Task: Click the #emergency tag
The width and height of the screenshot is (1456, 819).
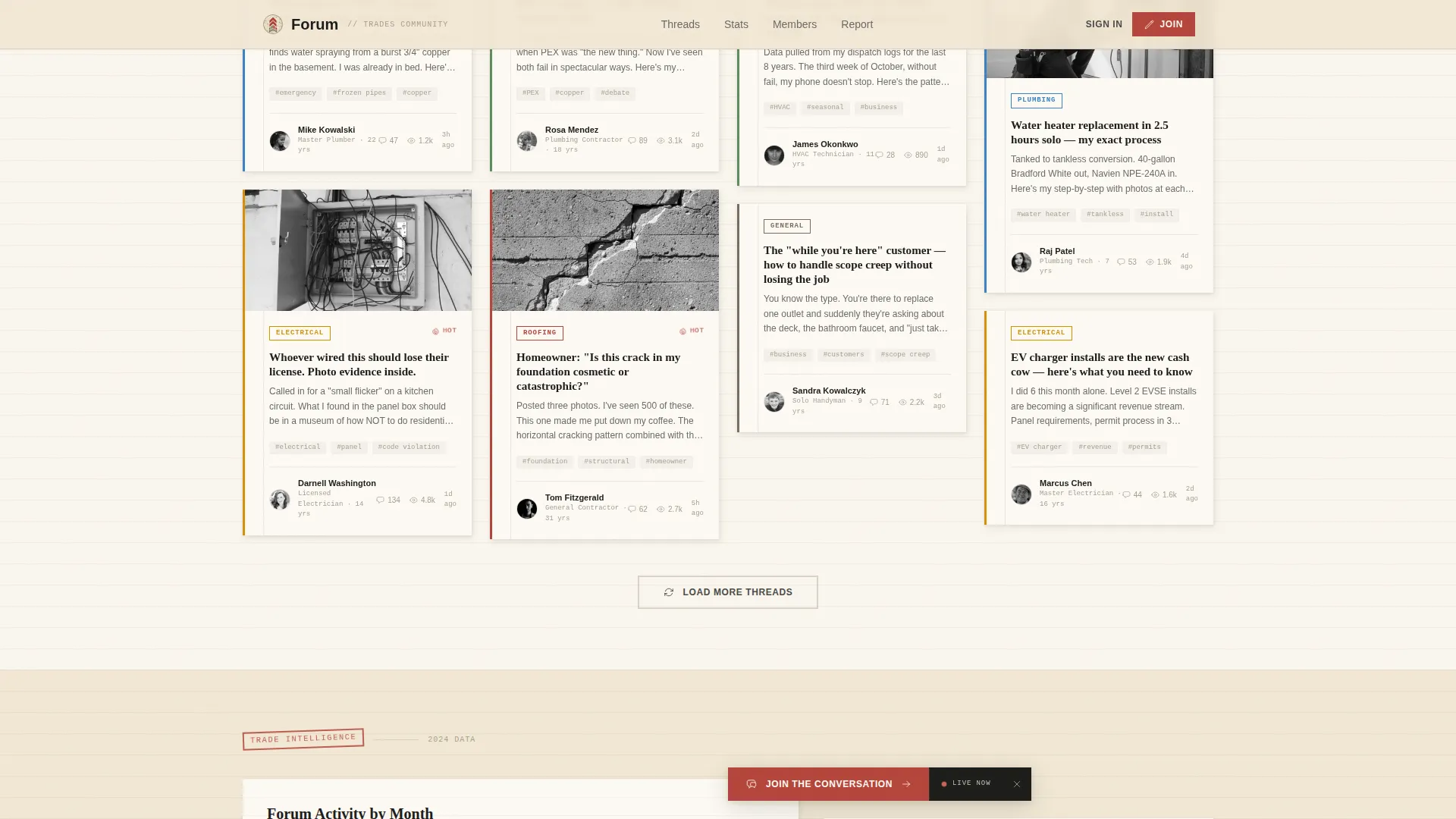Action: (296, 93)
